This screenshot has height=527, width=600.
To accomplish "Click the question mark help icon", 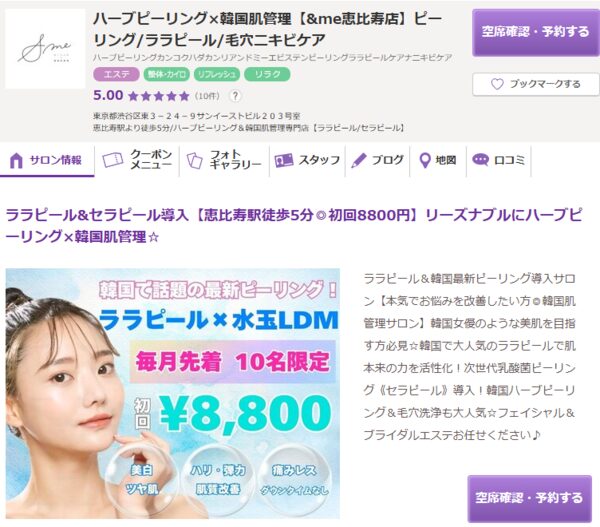I will pyautogui.click(x=235, y=96).
